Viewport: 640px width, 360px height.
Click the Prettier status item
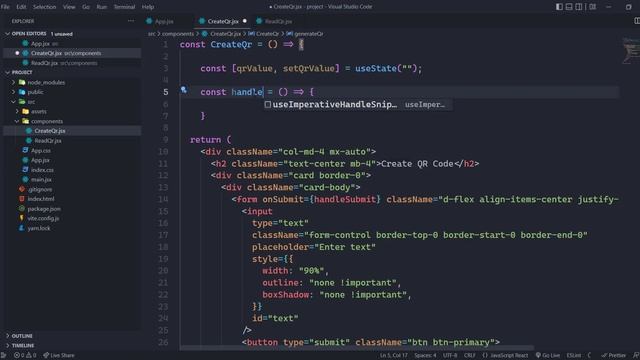[613, 356]
